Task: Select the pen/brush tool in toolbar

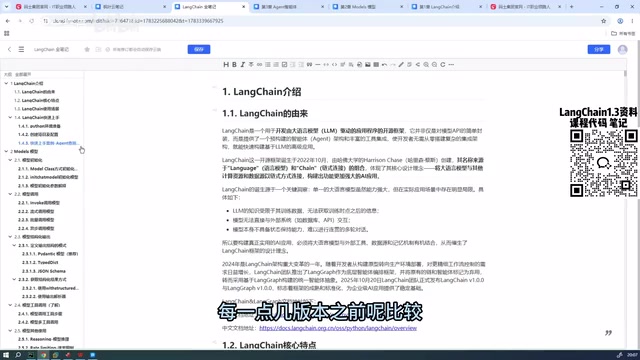Action: tap(401, 64)
